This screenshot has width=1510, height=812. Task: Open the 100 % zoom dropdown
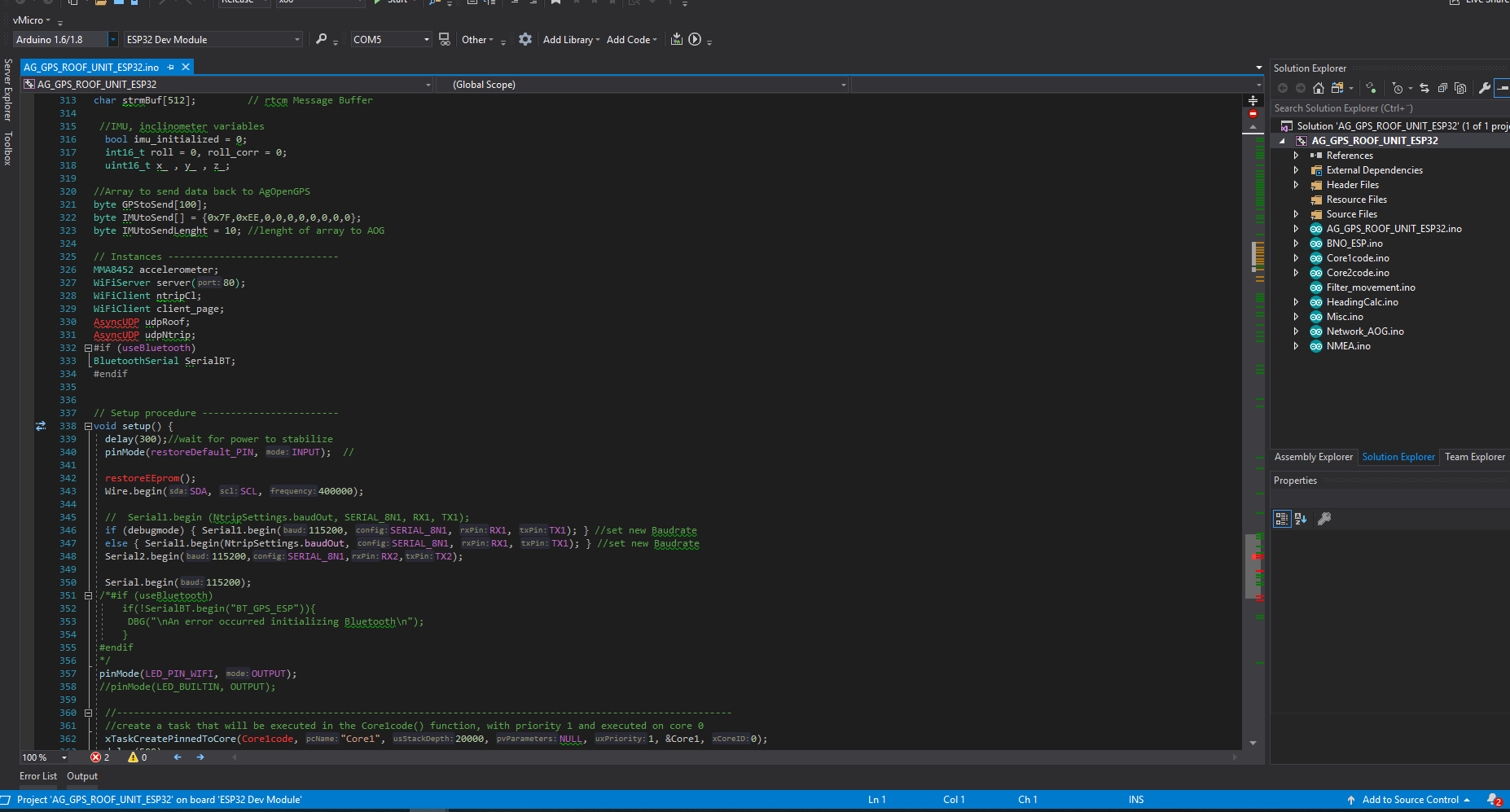[x=64, y=757]
